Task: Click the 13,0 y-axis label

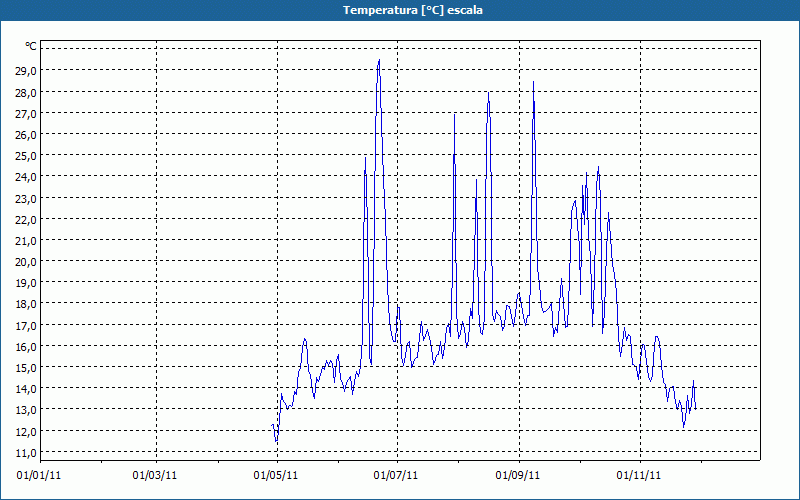Action: pyautogui.click(x=26, y=410)
